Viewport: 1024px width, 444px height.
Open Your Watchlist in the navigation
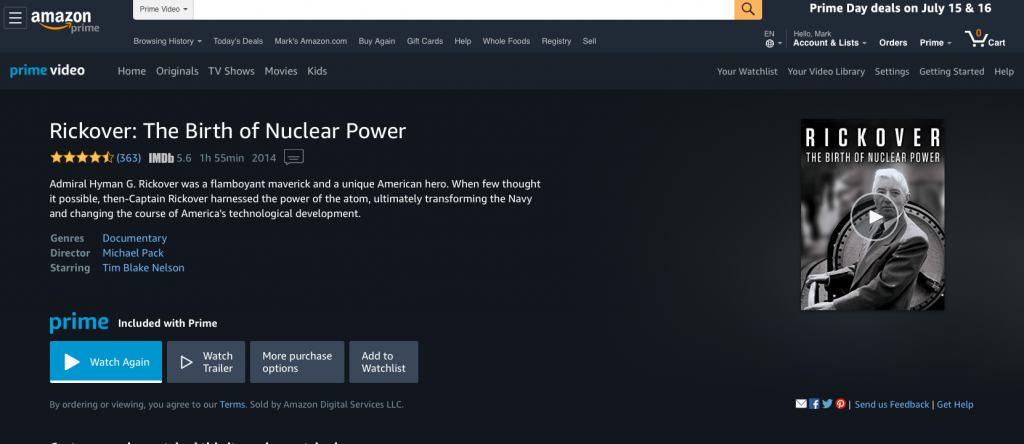point(747,71)
